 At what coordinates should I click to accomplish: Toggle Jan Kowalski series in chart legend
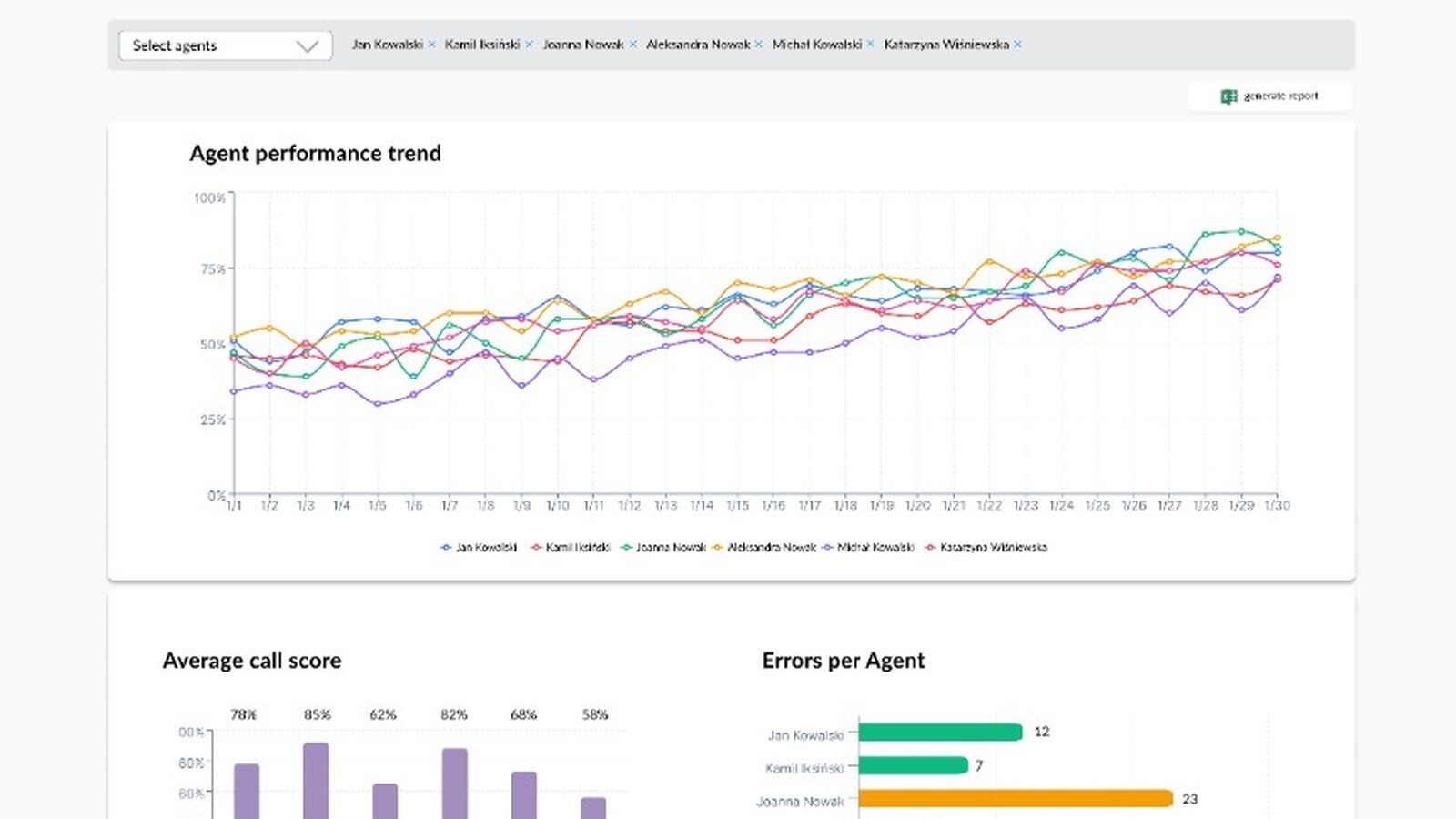tap(479, 548)
